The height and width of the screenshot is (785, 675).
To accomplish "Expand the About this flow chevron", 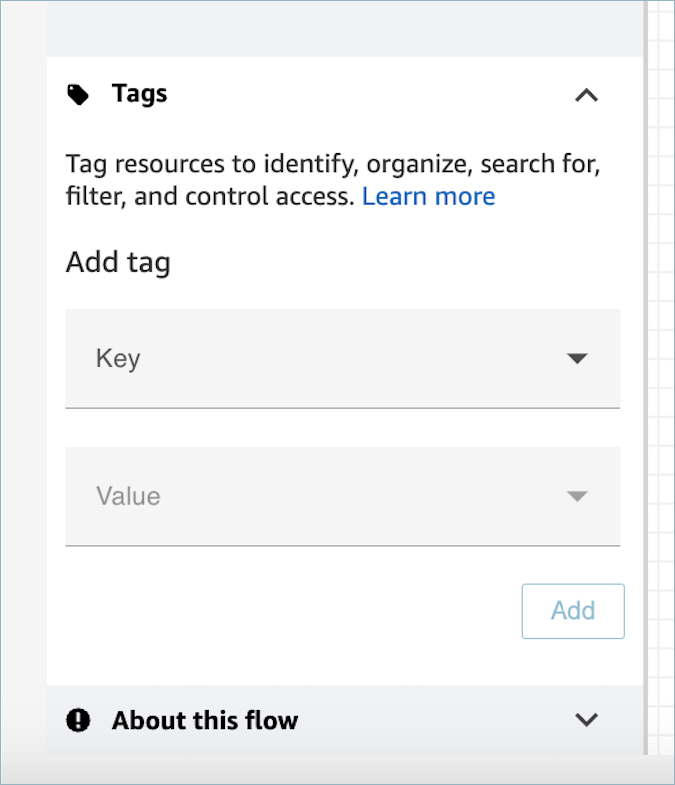I will [587, 720].
